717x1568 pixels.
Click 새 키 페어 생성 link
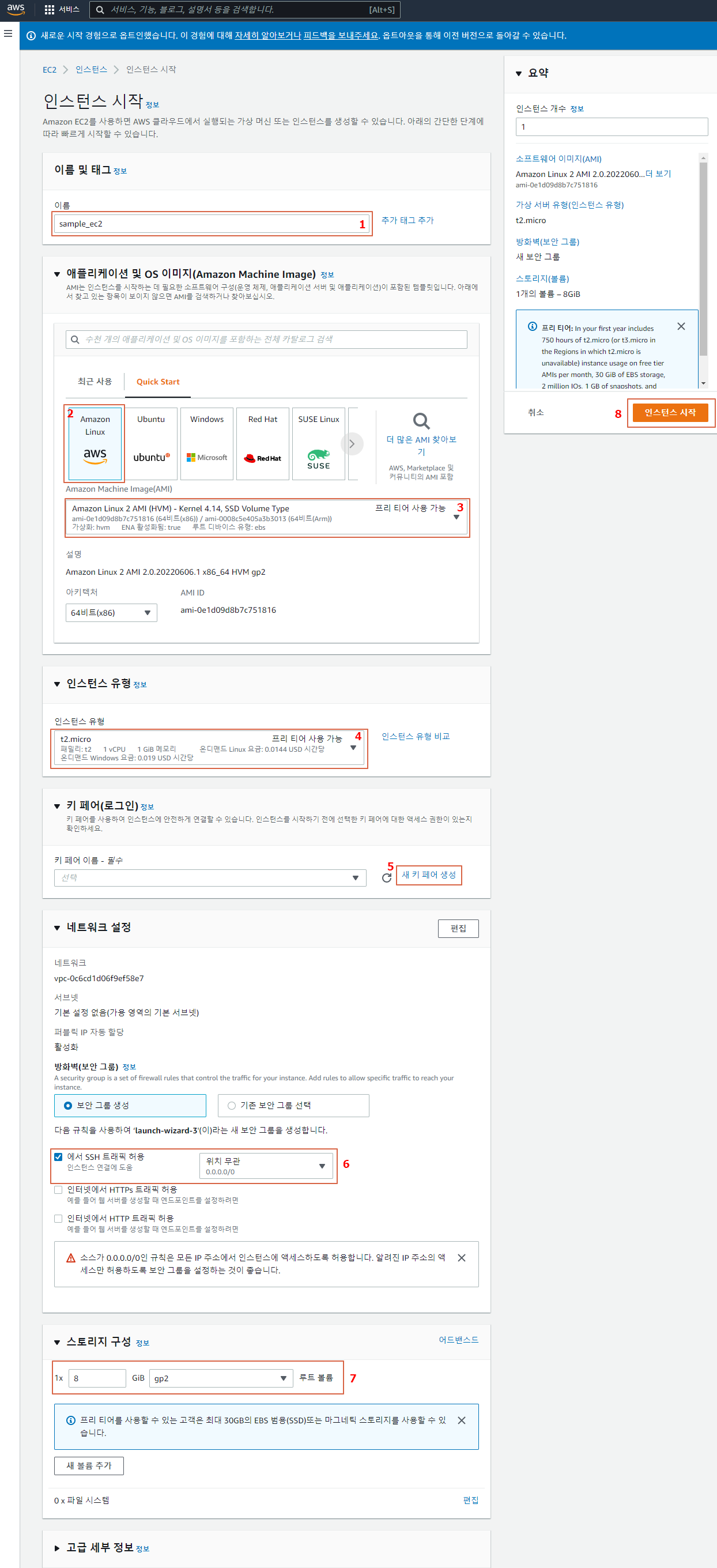coord(428,875)
